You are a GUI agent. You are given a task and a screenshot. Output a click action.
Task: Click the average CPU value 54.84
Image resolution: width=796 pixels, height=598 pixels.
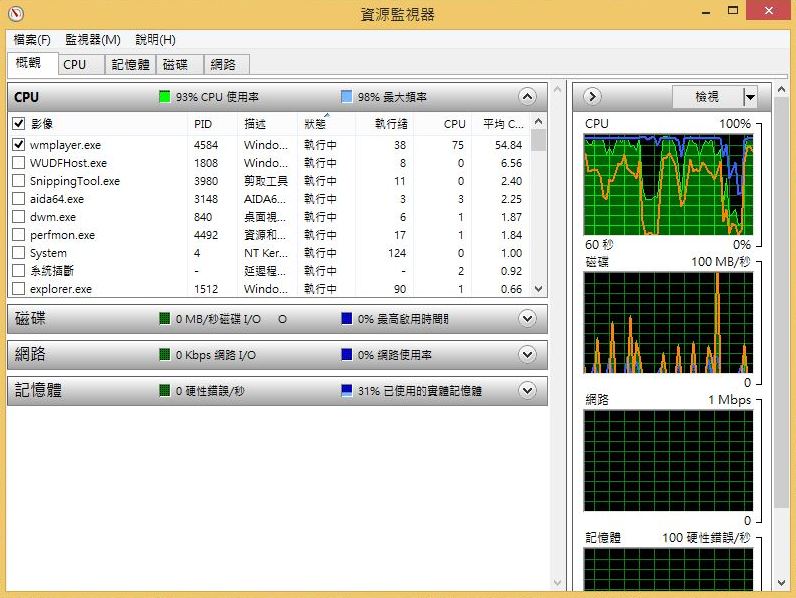[x=508, y=145]
